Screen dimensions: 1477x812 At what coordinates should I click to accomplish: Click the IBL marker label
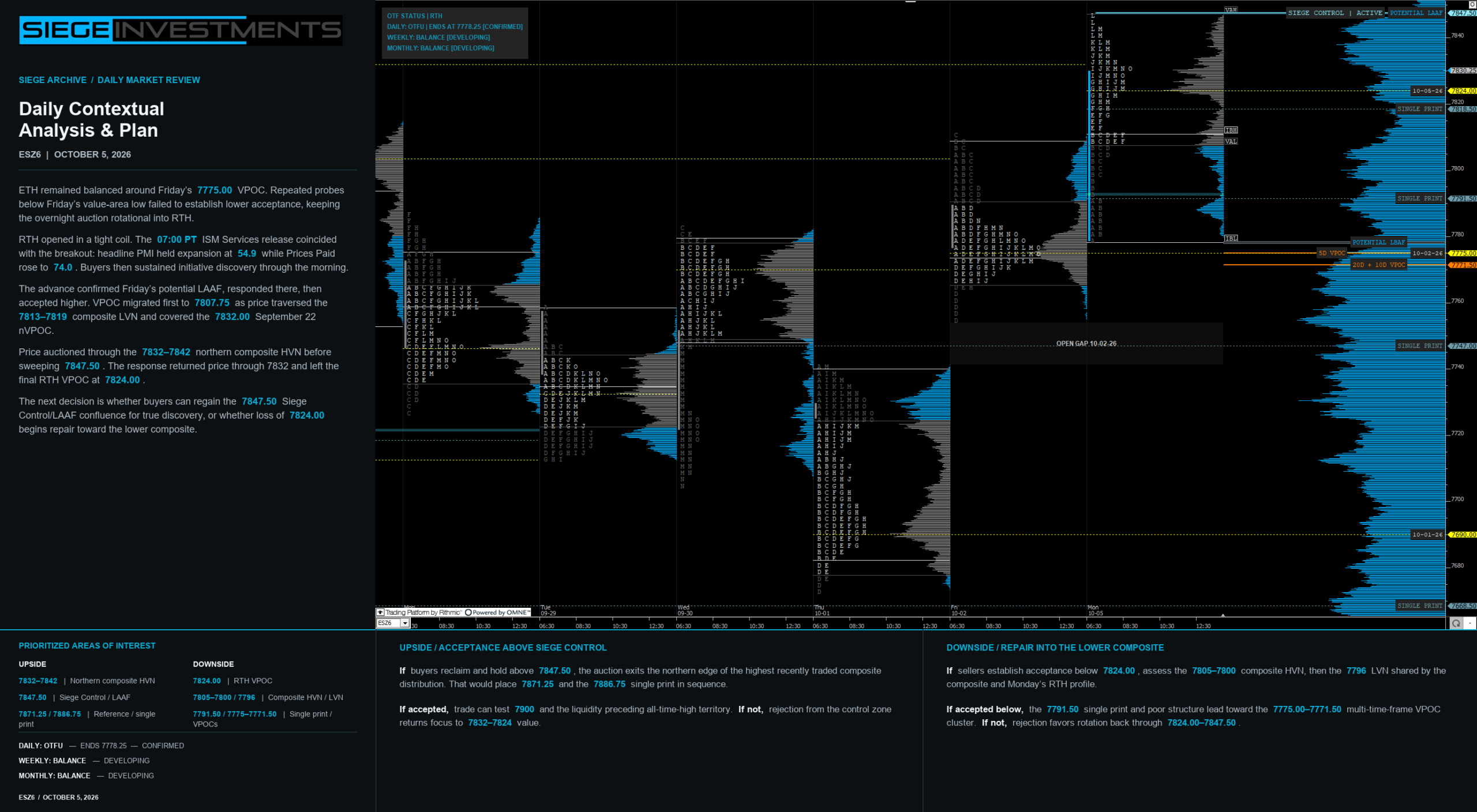[x=1231, y=238]
